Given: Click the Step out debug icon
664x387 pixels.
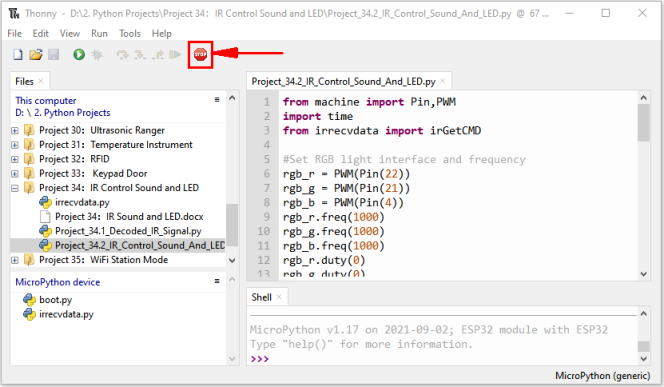Looking at the screenshot, I should click(x=158, y=55).
